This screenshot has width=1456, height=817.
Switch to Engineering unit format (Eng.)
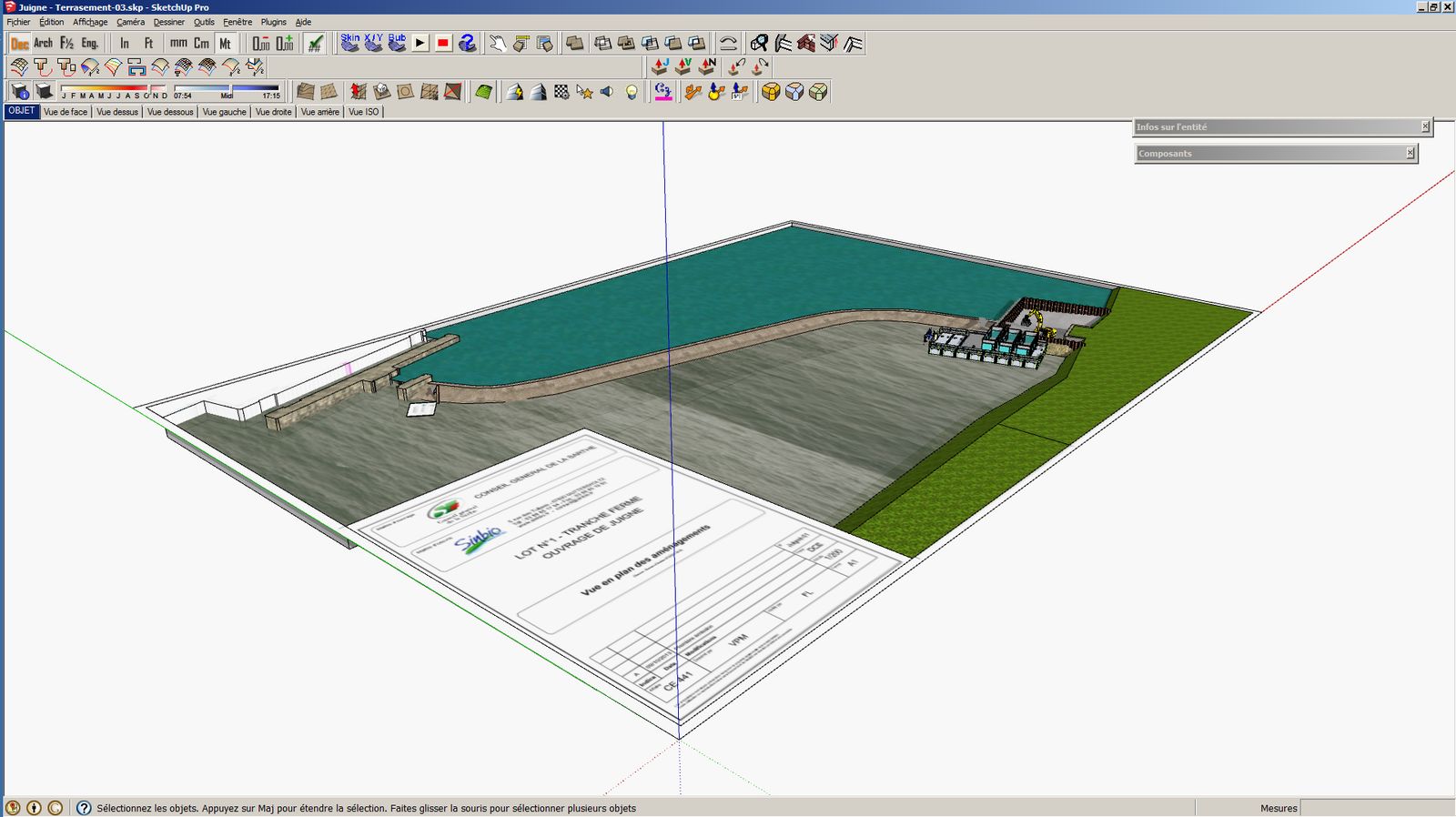90,44
